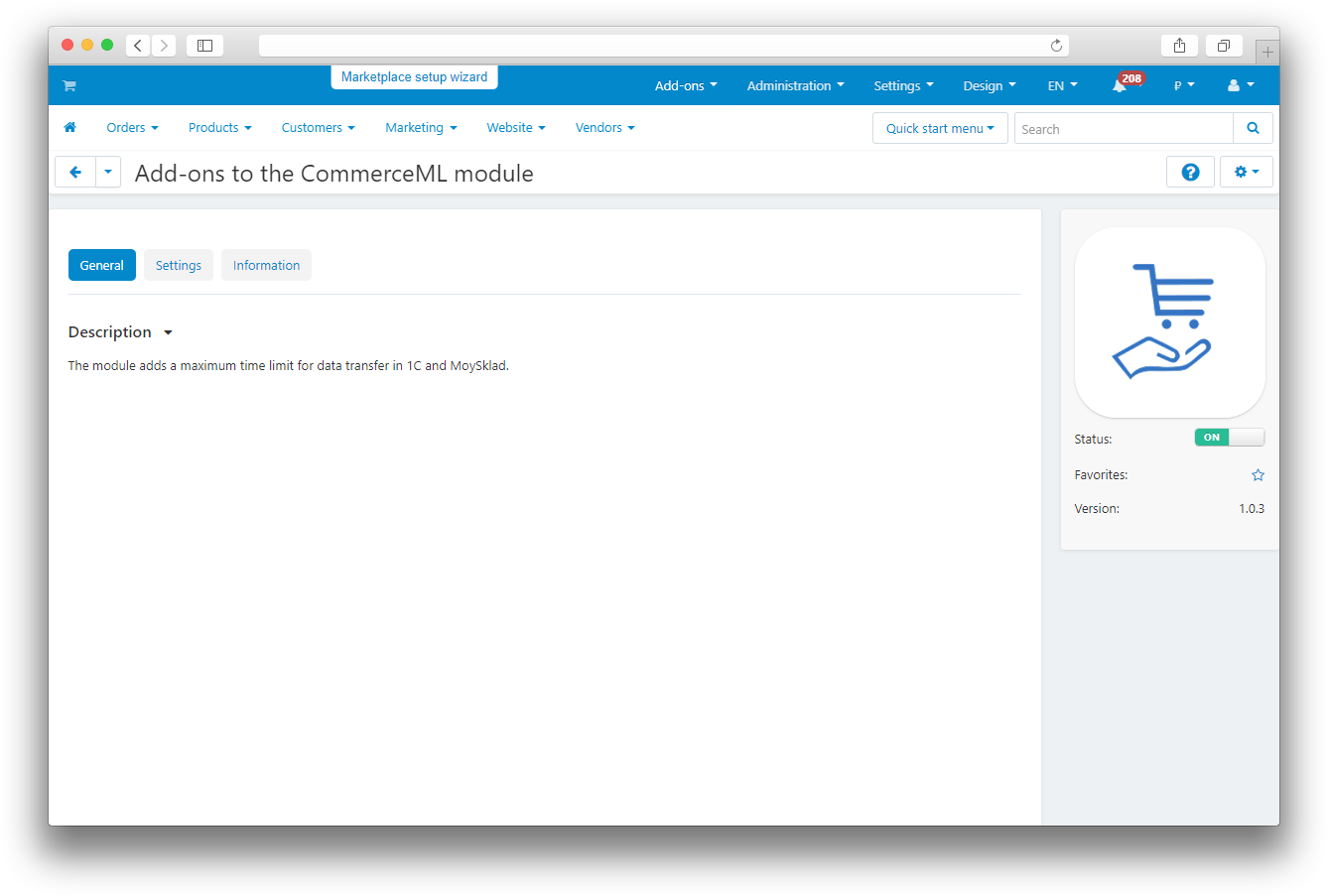Open the gear actions menu
1328x896 pixels.
point(1246,173)
